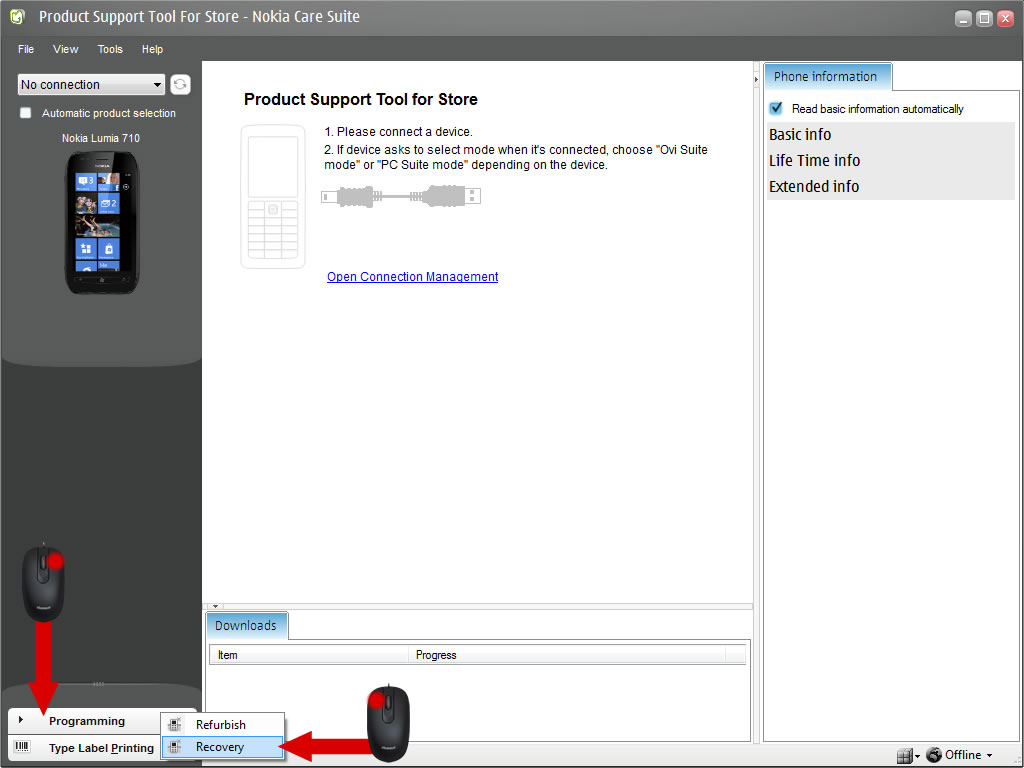Viewport: 1024px width, 768px height.
Task: Click the Nokia Care Suite title bar logo
Action: point(18,17)
